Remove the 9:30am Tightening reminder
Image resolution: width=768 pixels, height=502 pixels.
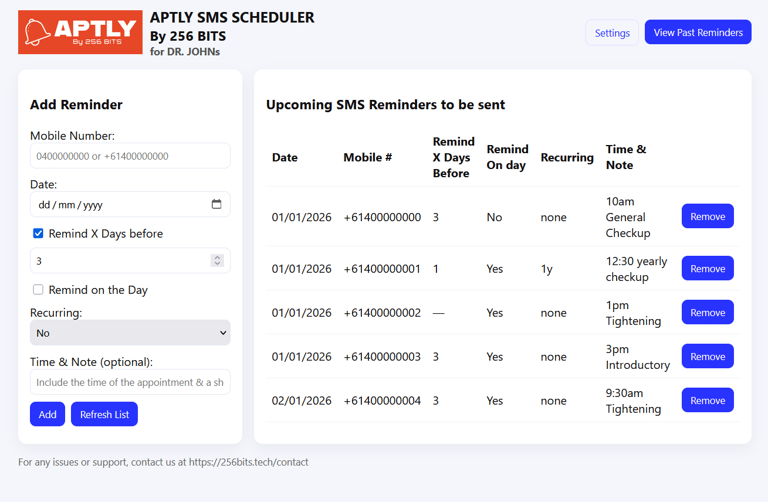[x=707, y=401]
